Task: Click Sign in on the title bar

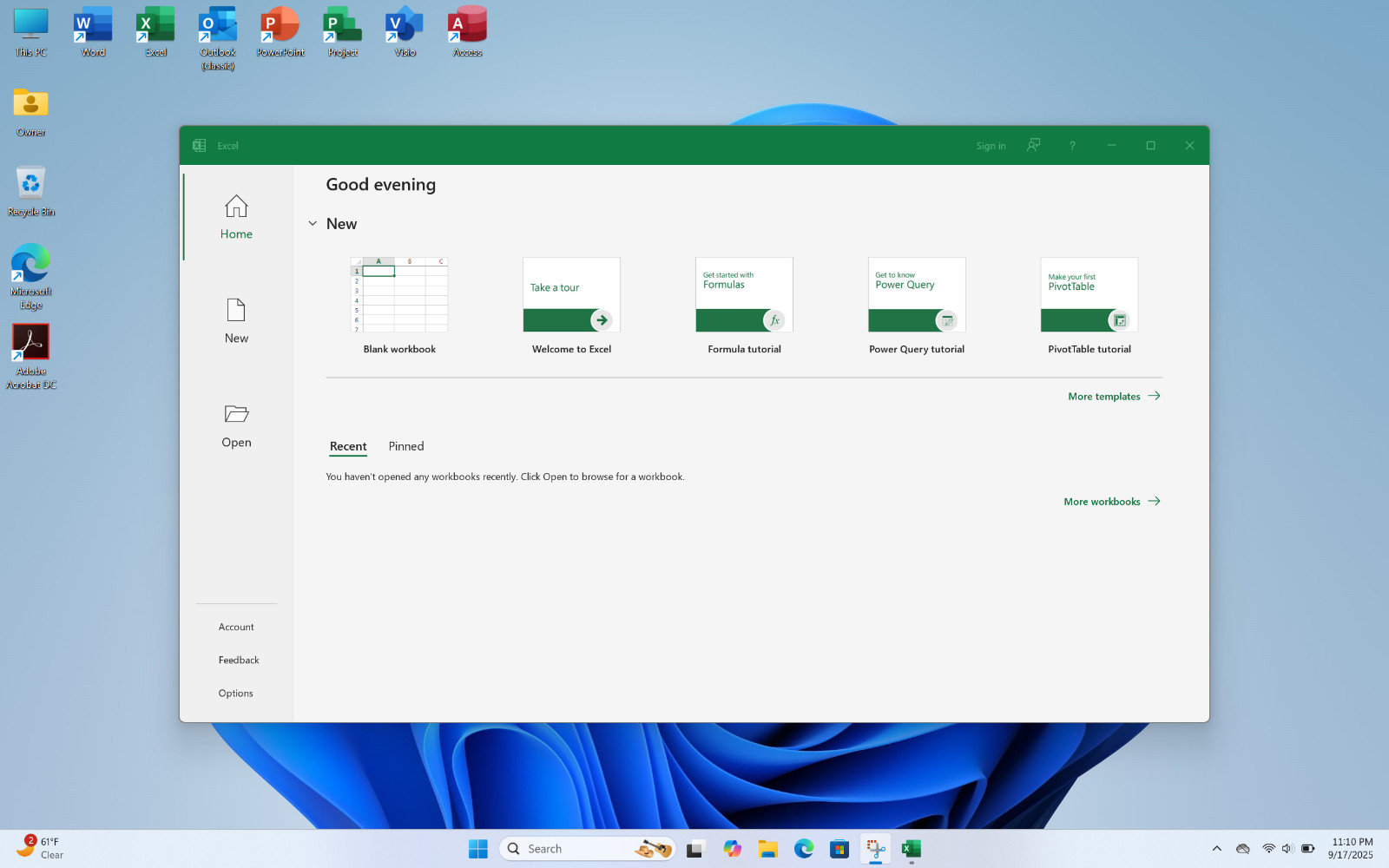Action: point(991,146)
